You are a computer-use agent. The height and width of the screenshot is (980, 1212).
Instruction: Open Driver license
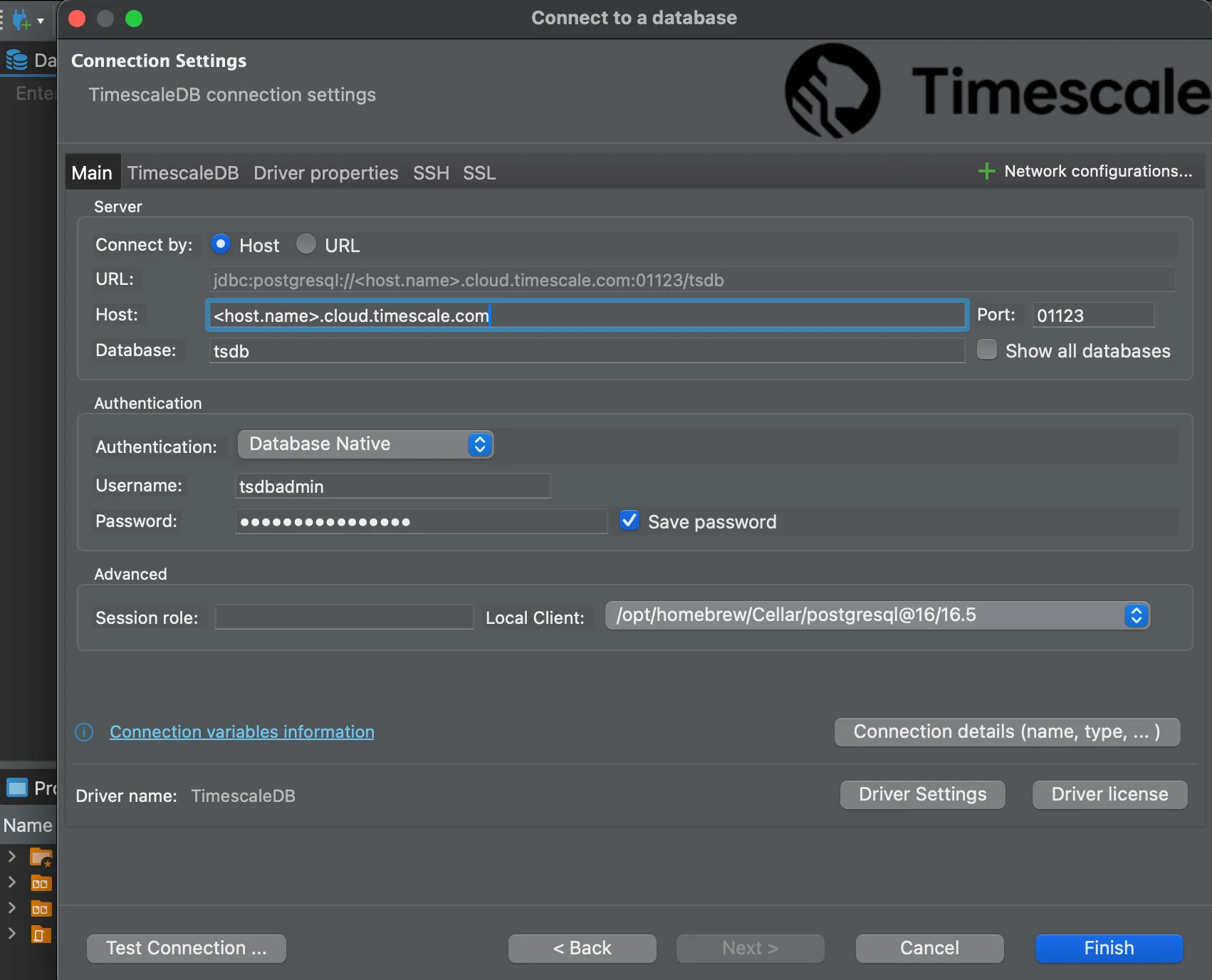[1110, 795]
